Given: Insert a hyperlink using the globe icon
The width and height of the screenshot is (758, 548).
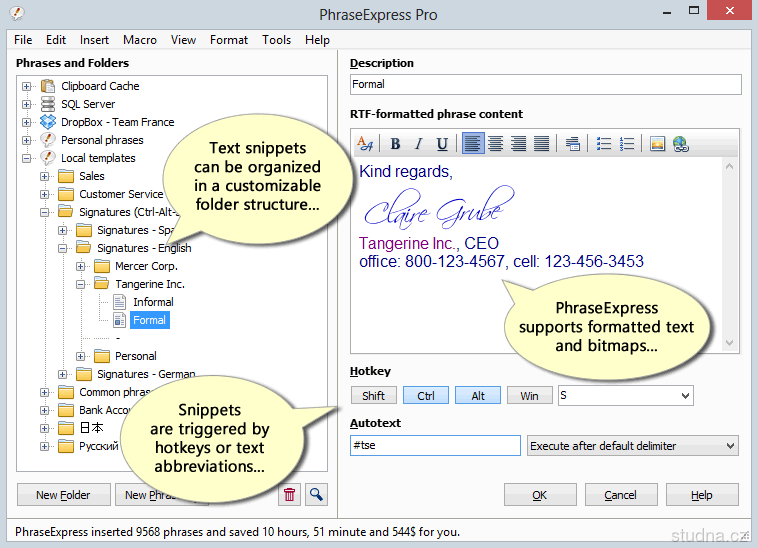Looking at the screenshot, I should 680,144.
